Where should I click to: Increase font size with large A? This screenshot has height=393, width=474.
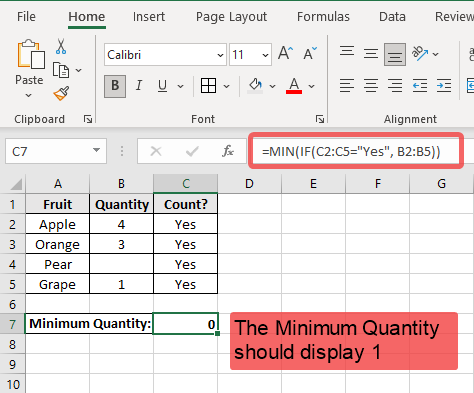[x=285, y=53]
